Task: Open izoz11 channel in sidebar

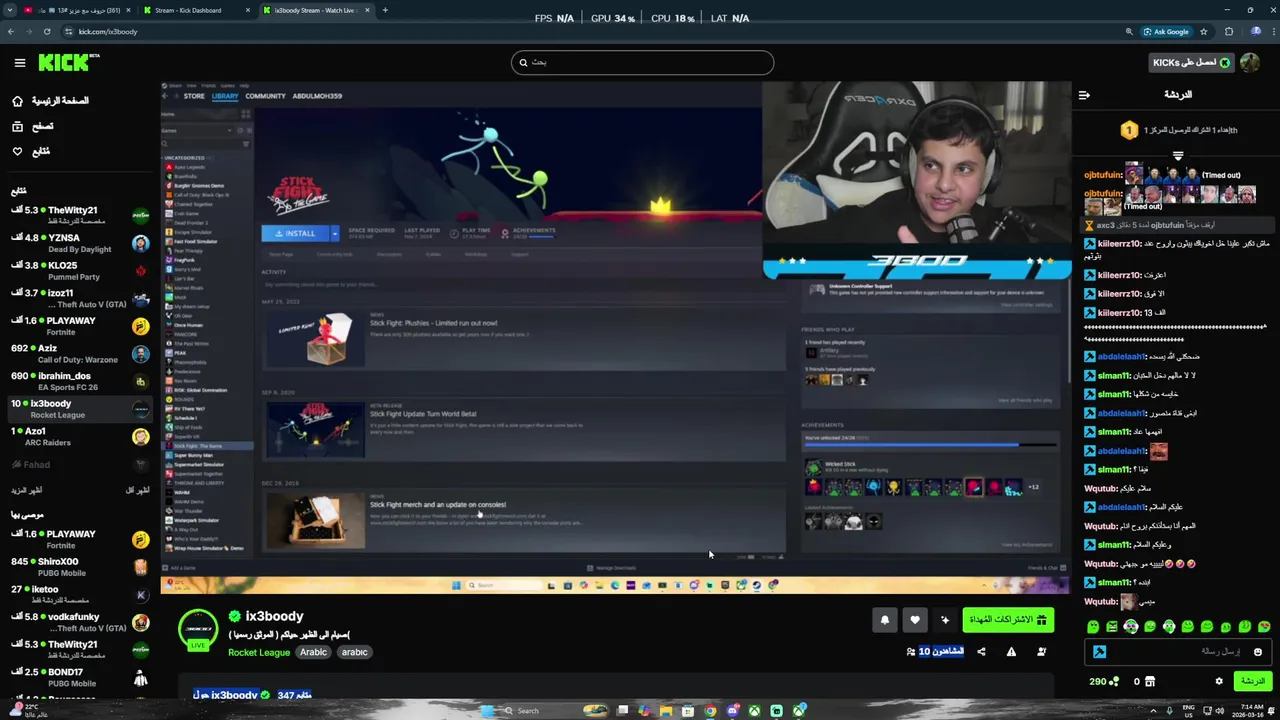Action: coord(78,298)
